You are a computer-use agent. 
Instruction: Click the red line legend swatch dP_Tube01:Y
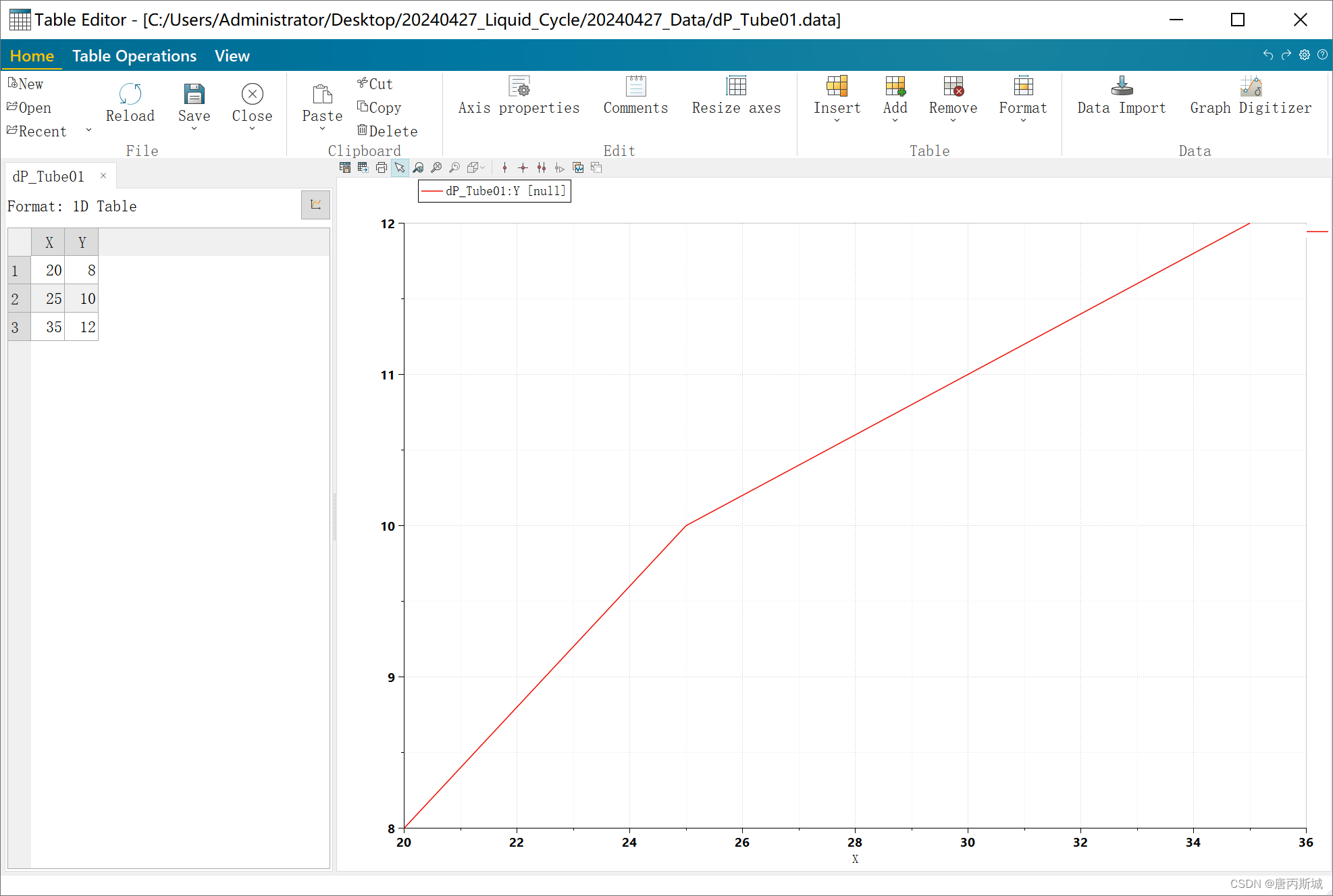(x=432, y=192)
